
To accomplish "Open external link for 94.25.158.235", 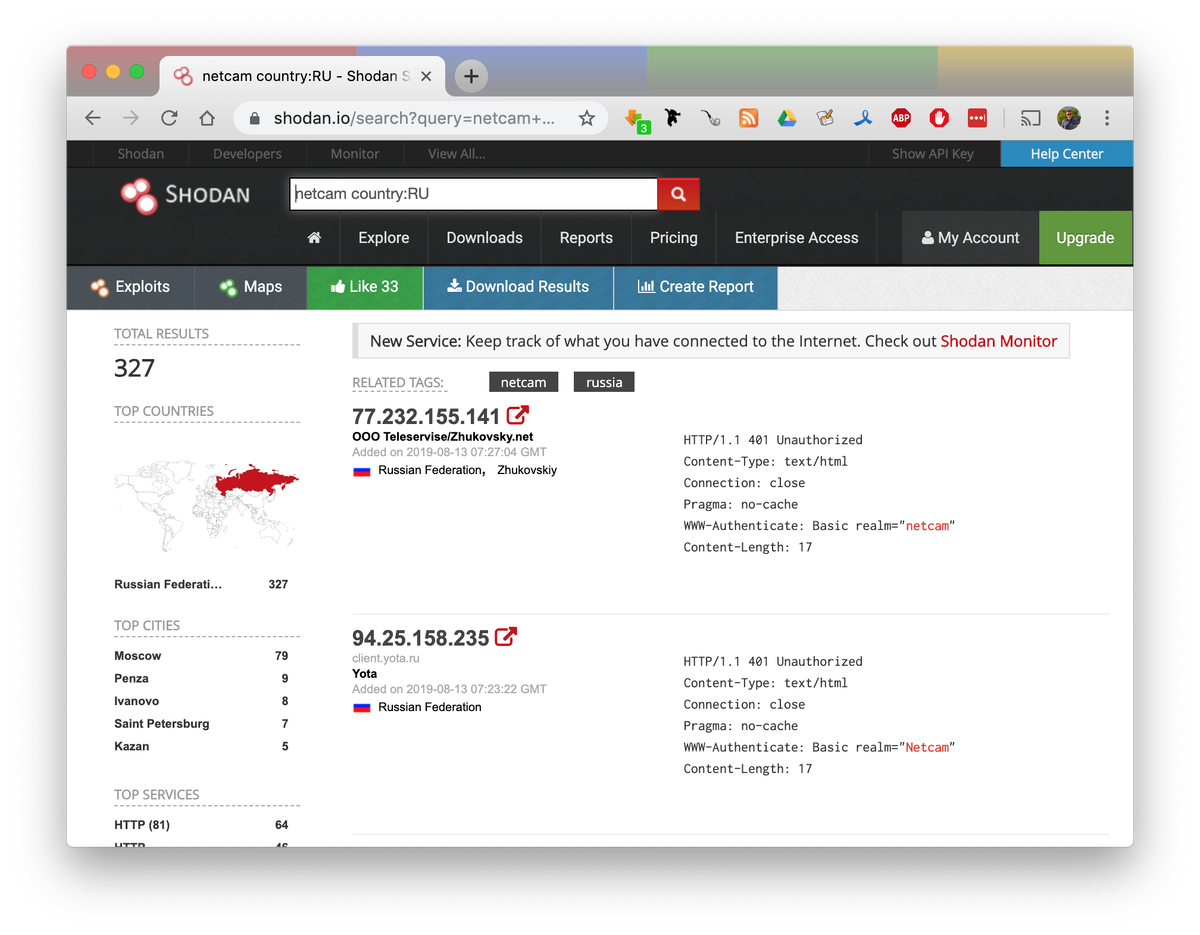I will (x=506, y=636).
